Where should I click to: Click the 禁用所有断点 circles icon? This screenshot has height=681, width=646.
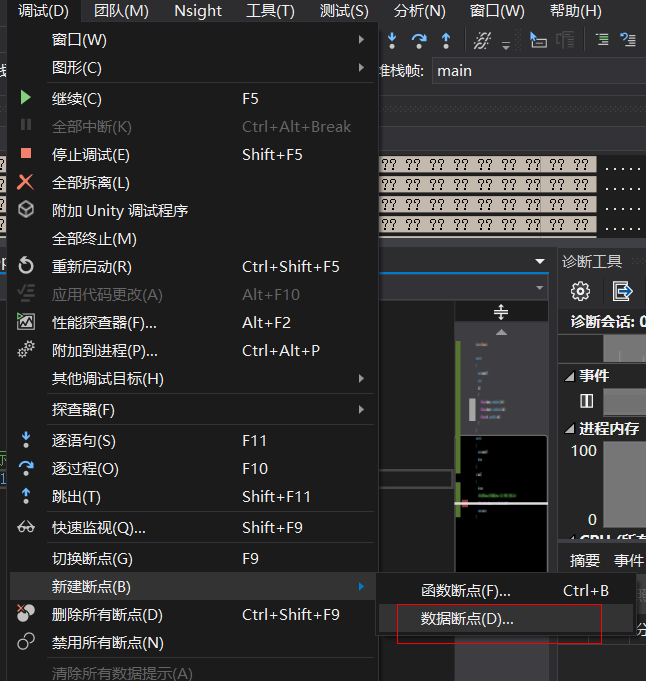[26, 641]
